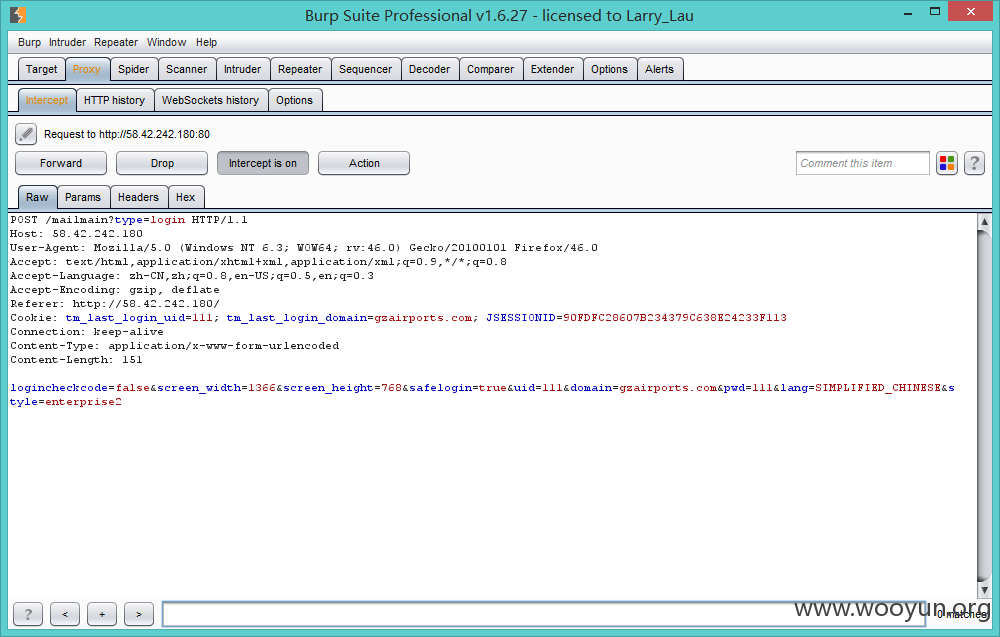The width and height of the screenshot is (1000, 637).
Task: Switch to the Params view tab
Action: (x=83, y=197)
